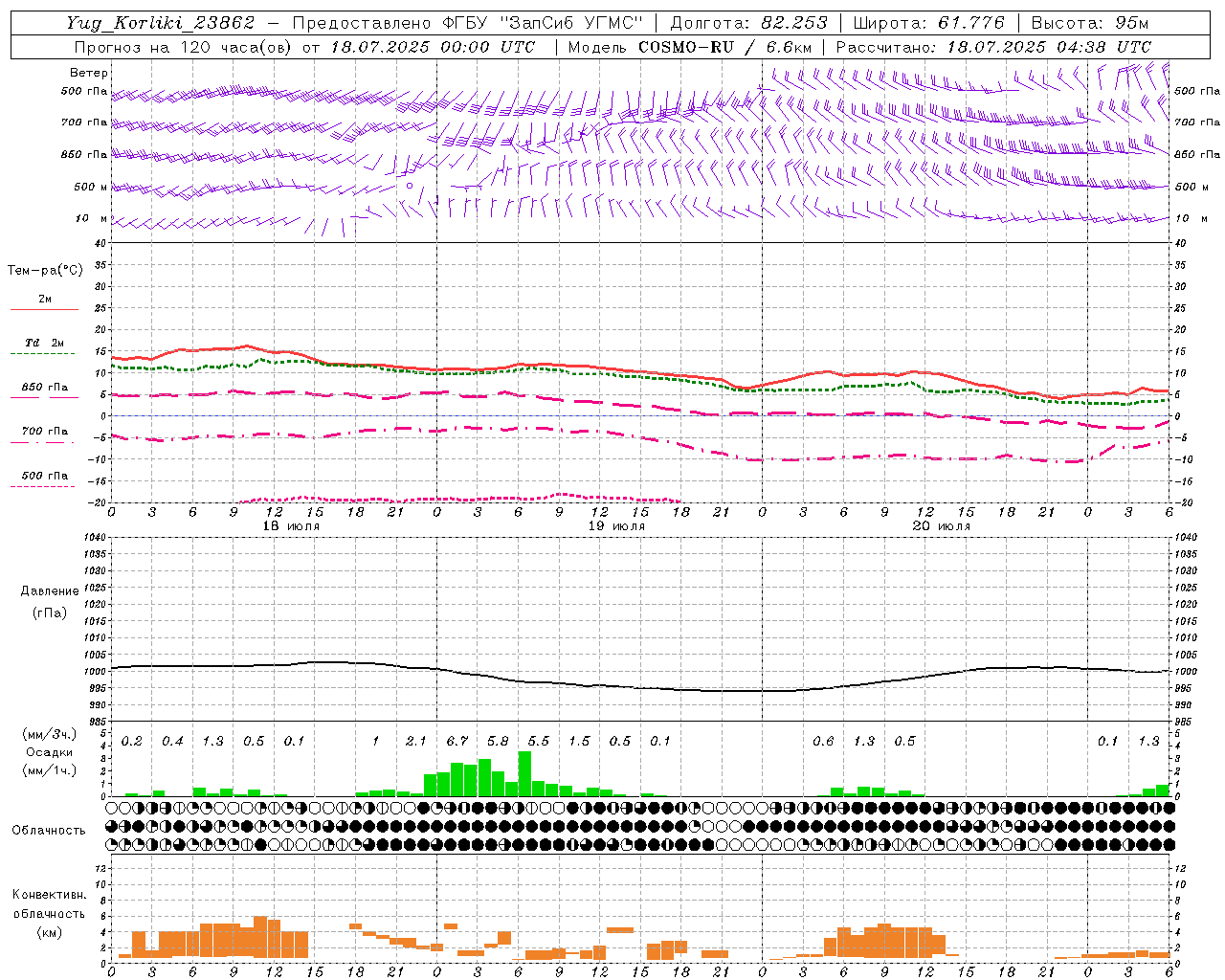Click the 0.4 precipitation value
Viewport: 1225px width, 980px height.
click(172, 742)
